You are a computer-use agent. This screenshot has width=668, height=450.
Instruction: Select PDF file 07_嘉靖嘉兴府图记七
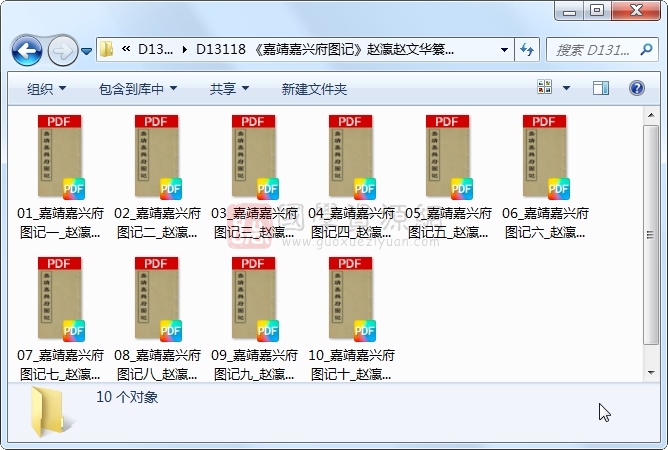(60, 299)
